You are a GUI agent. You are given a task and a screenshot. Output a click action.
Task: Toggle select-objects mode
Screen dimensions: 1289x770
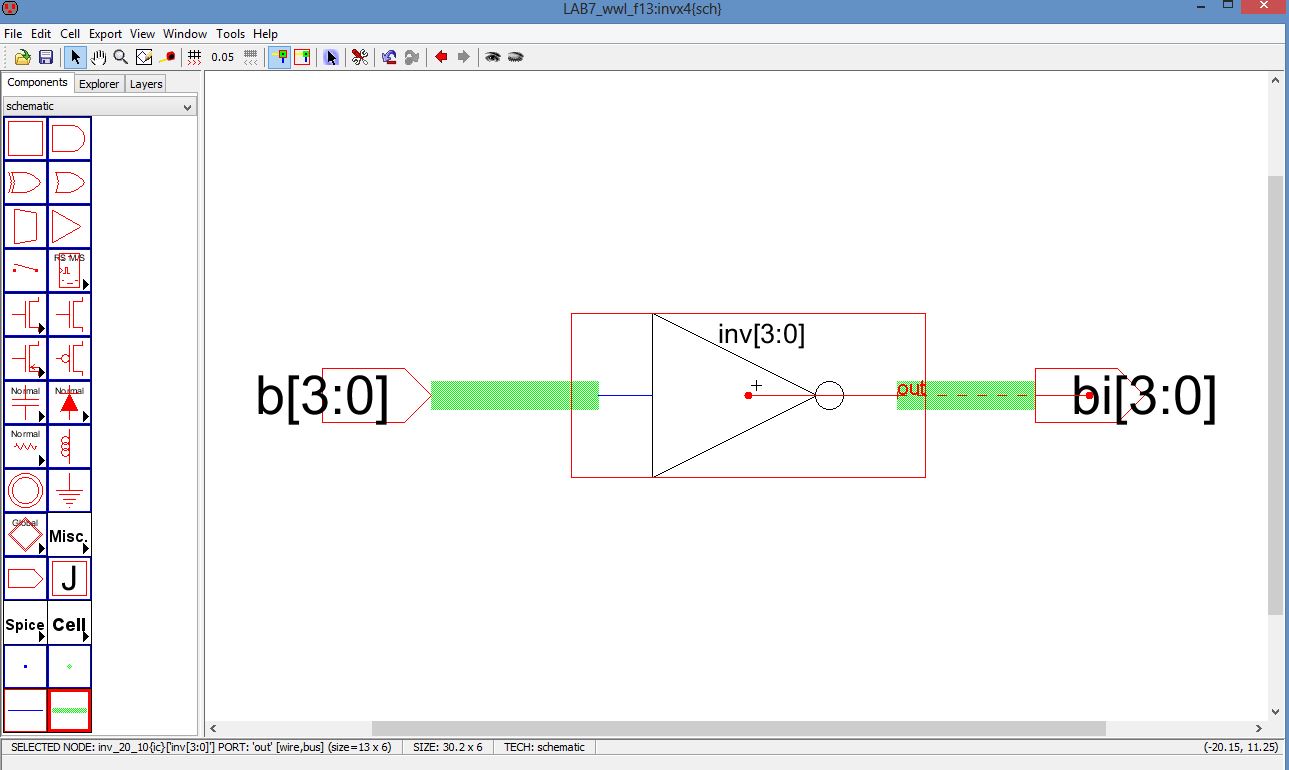coord(280,57)
